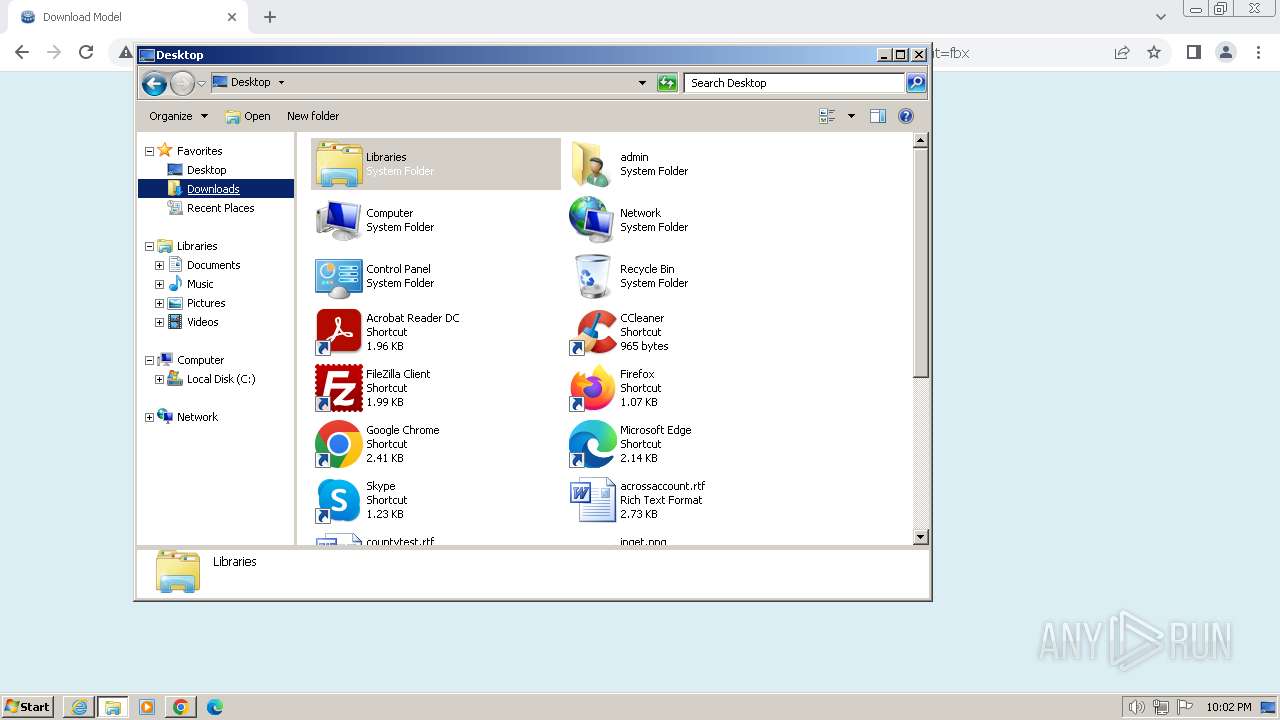Select Recent Places under Favorites

coord(220,208)
